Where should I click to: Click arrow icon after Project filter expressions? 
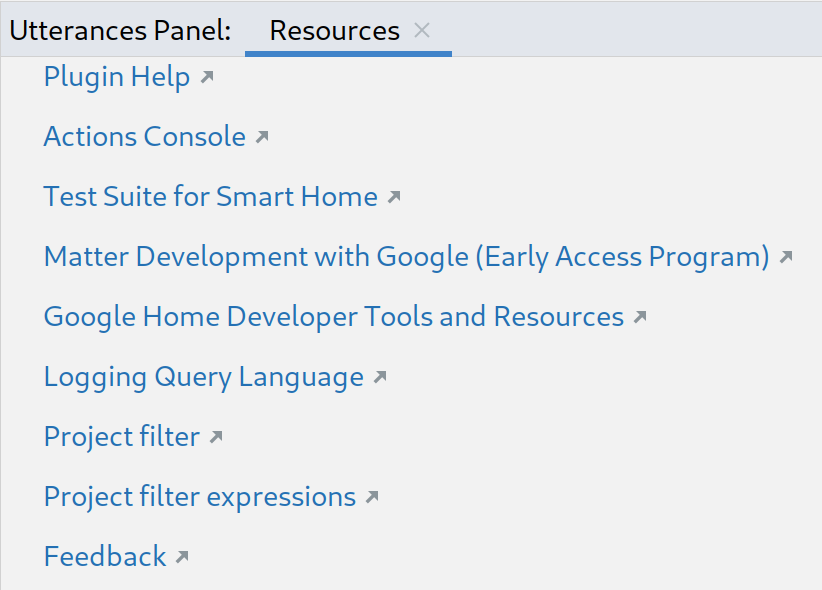coord(372,497)
